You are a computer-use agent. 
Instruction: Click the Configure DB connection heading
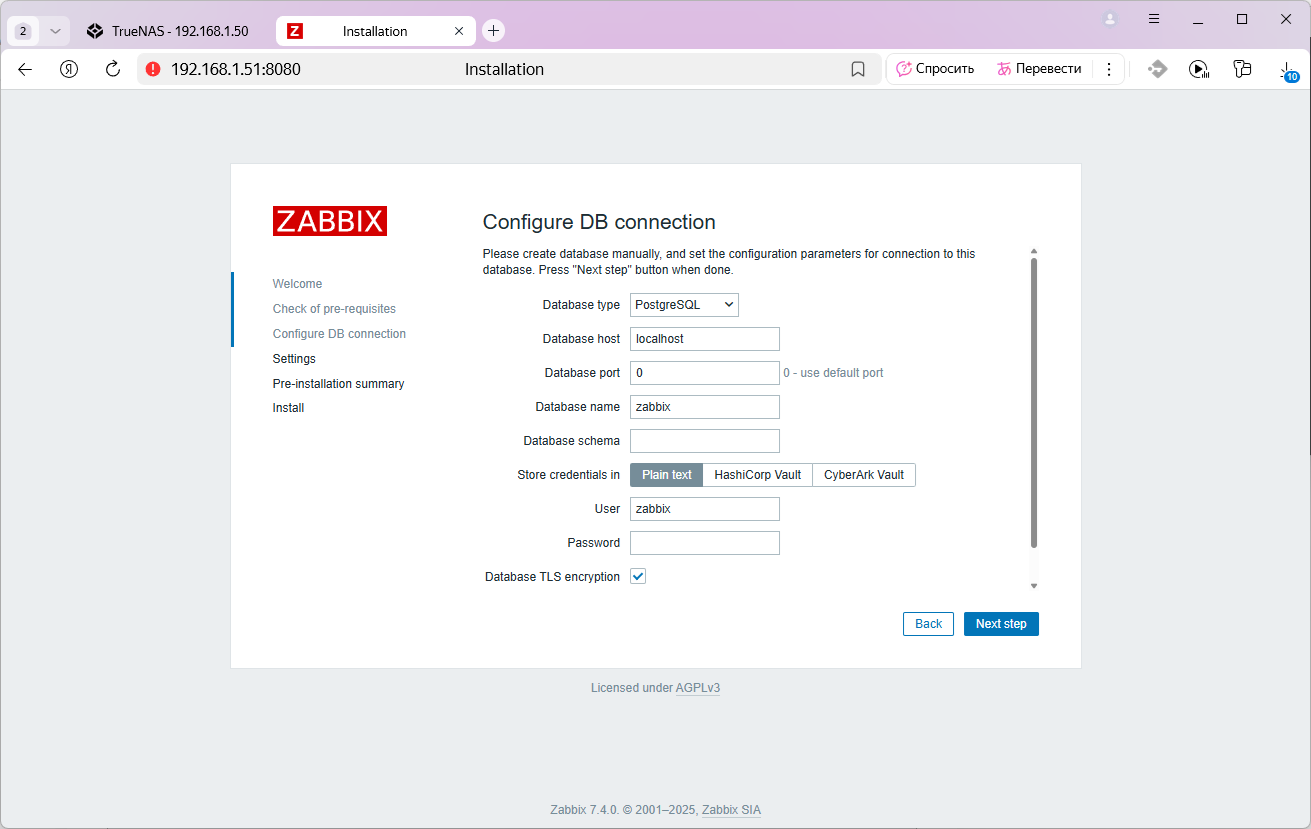(x=599, y=222)
